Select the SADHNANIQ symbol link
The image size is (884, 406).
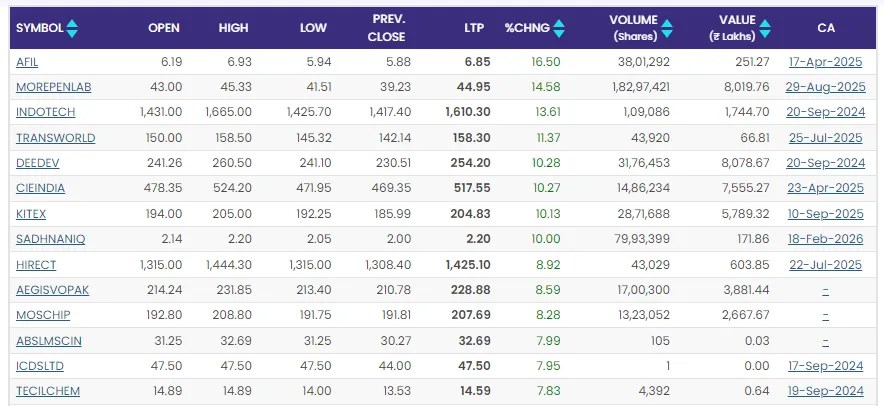pos(50,239)
